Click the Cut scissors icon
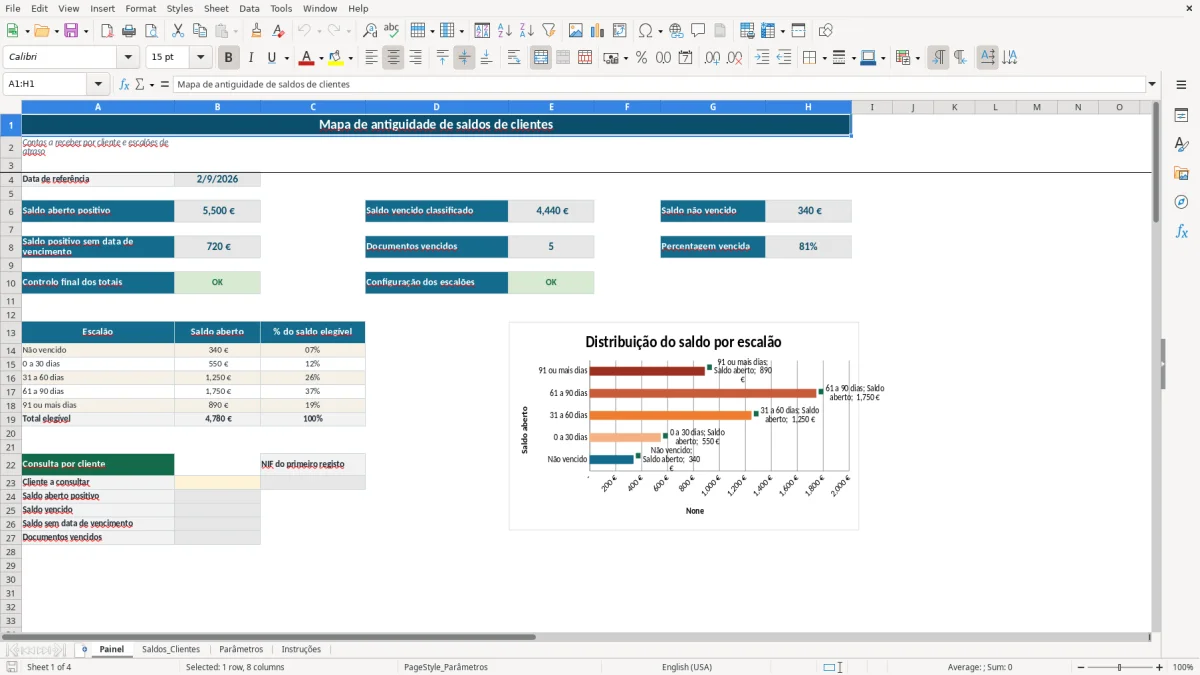The height and width of the screenshot is (675, 1200). 177,31
